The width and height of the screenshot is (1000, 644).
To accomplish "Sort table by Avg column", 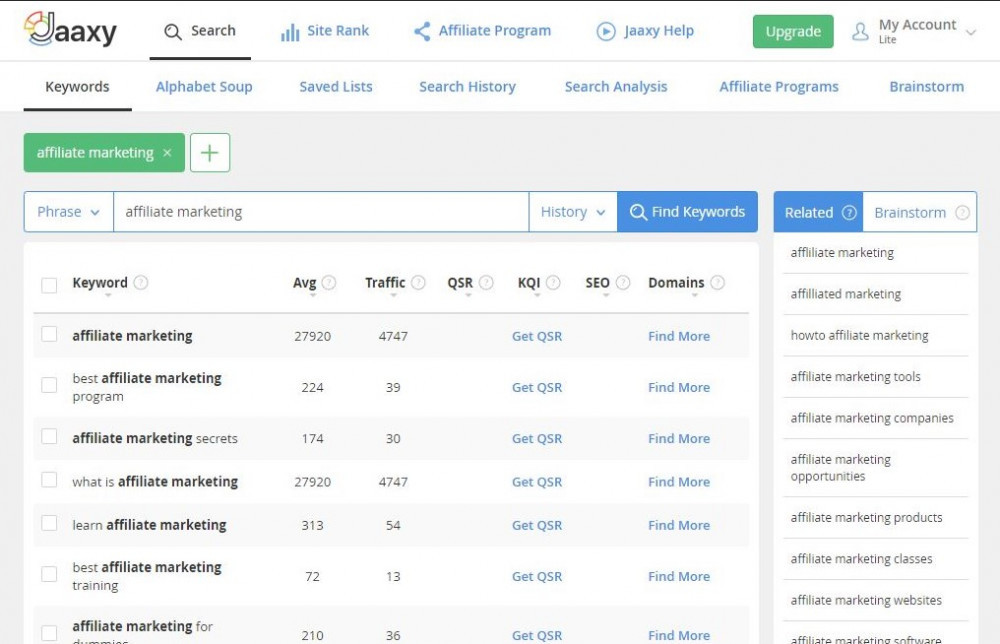I will coord(312,296).
